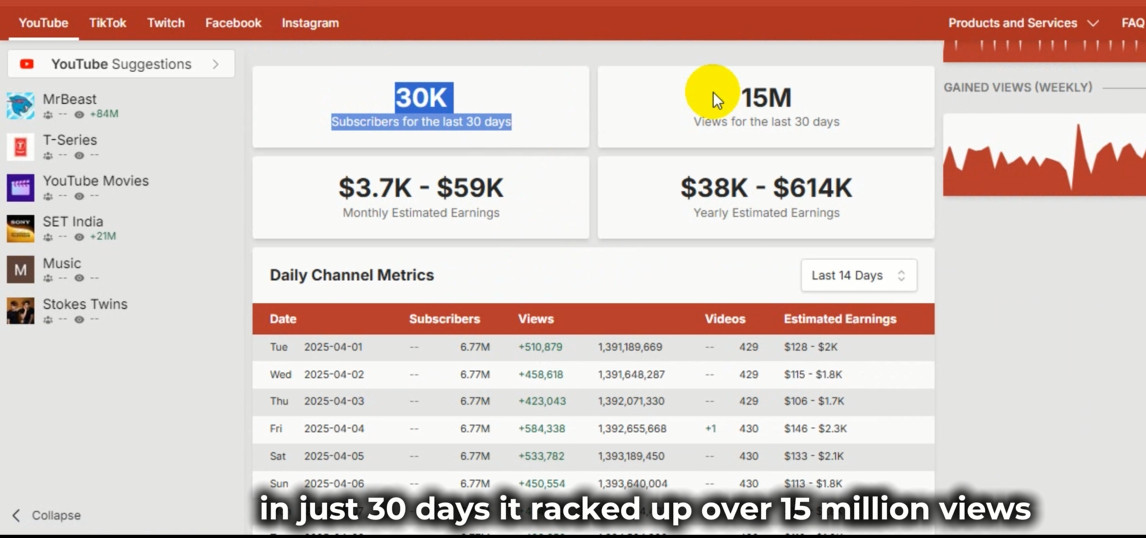Select the 1,392,071,330 total views cell

click(631, 401)
